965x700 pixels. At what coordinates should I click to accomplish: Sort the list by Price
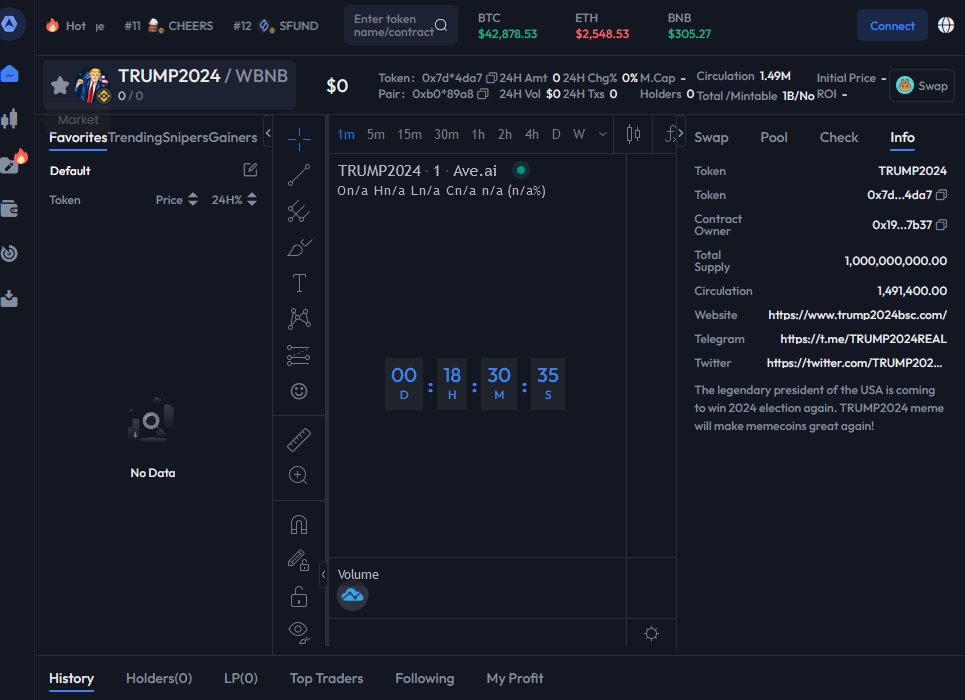pos(177,199)
